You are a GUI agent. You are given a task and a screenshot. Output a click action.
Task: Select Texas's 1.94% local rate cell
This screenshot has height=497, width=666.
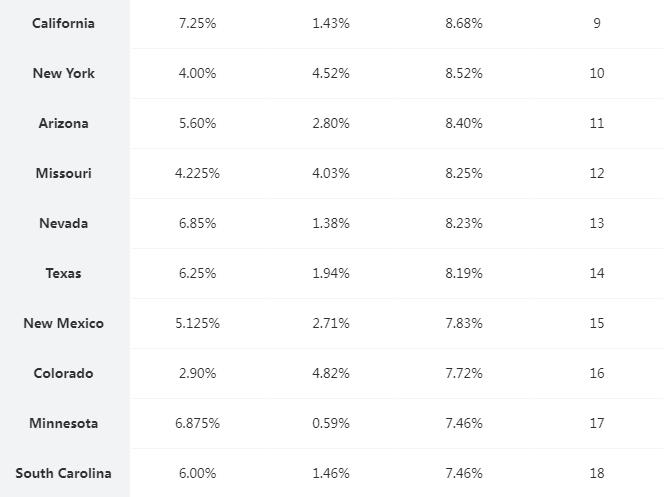coord(331,273)
